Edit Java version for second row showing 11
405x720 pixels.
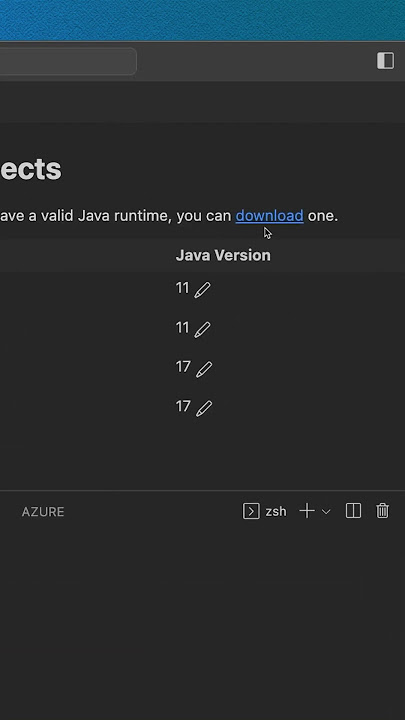(x=202, y=329)
